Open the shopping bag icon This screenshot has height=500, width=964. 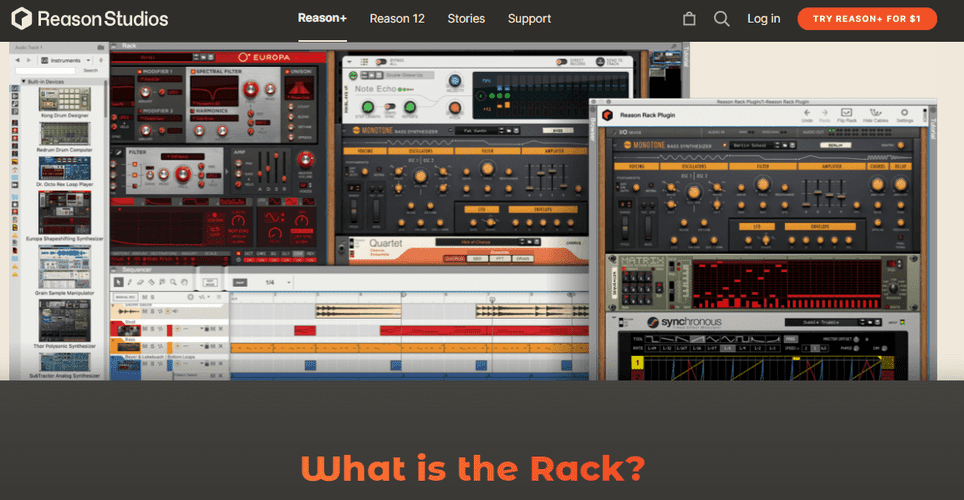tap(689, 18)
